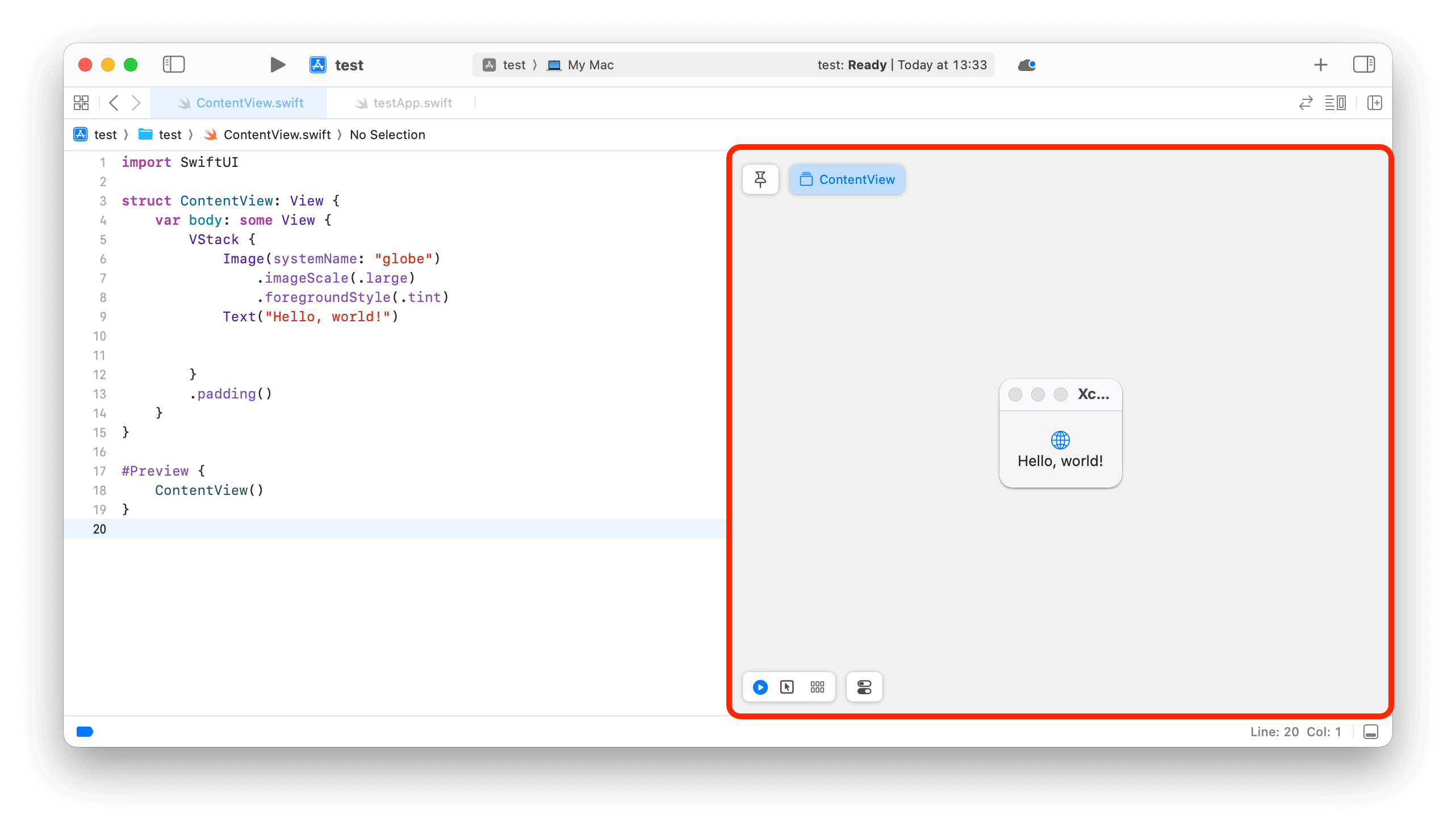Click the import SwiftUI code line
1456x831 pixels.
[180, 162]
